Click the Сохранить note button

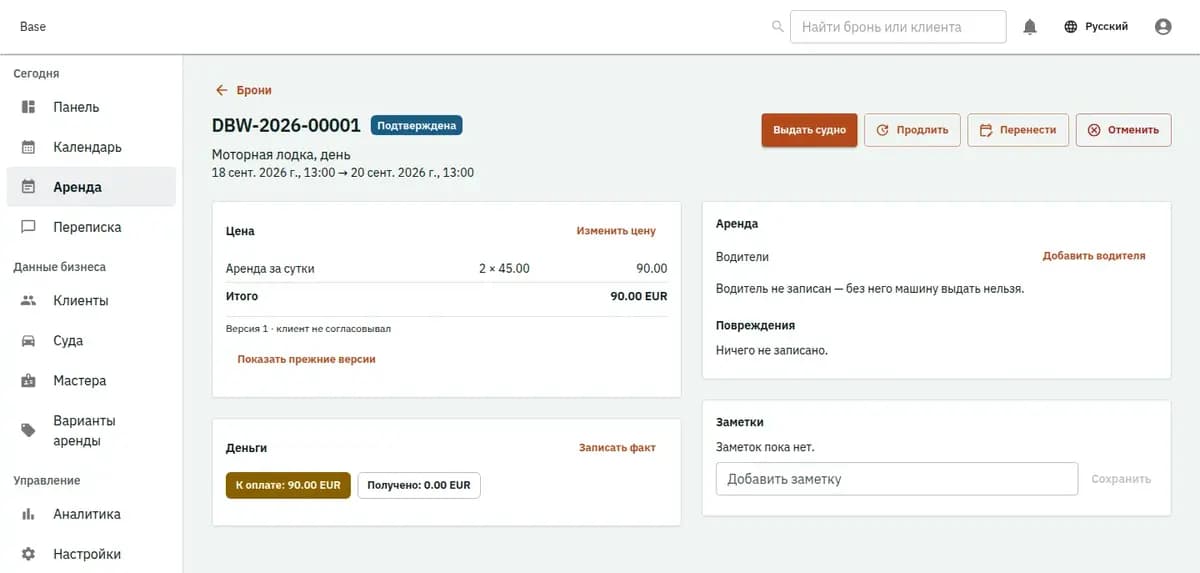tap(1121, 479)
